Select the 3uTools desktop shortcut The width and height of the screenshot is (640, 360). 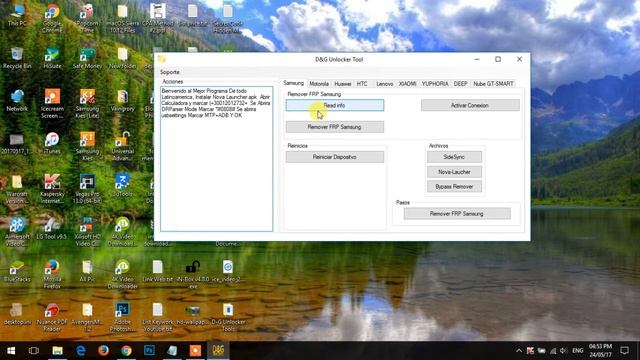click(x=122, y=185)
